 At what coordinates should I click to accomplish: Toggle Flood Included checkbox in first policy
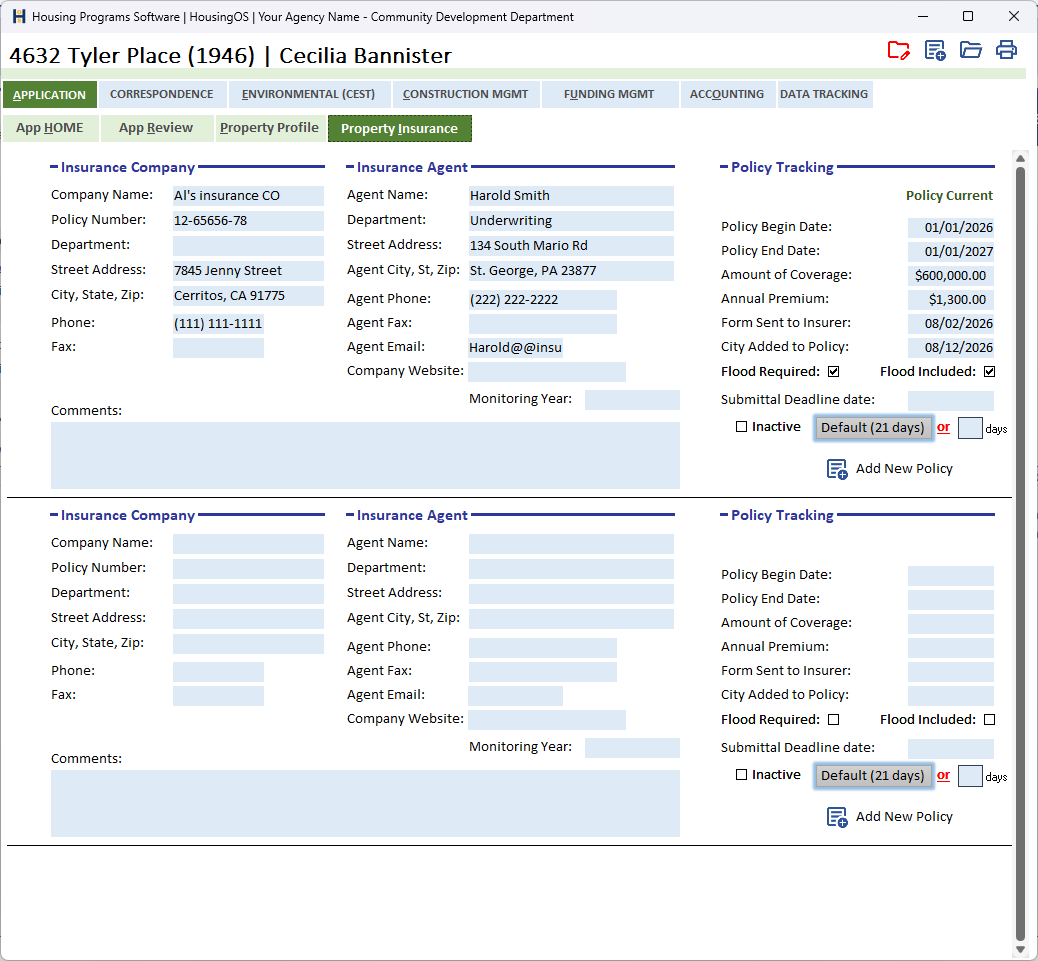click(x=989, y=372)
